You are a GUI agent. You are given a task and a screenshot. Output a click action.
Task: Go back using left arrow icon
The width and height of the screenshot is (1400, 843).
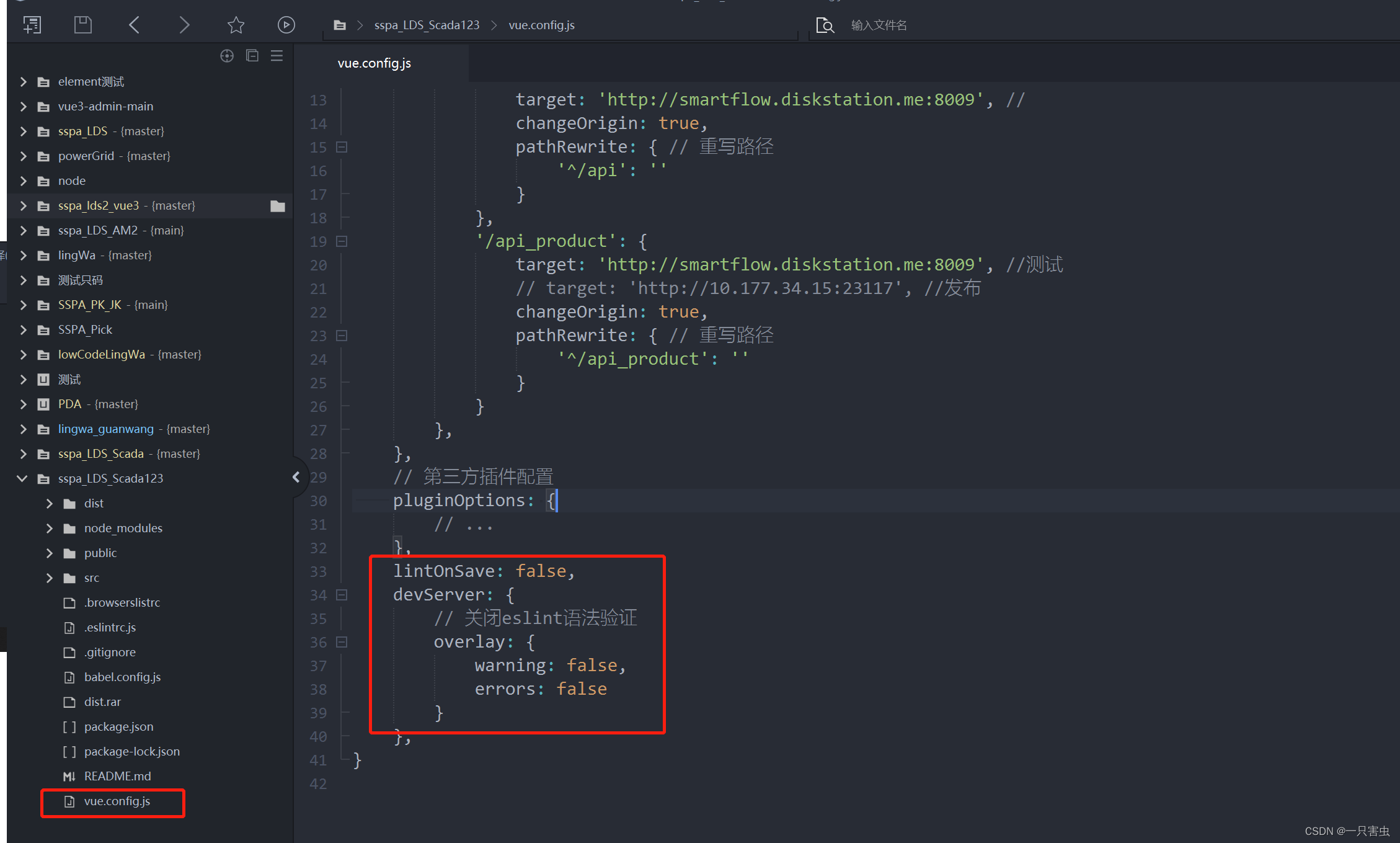click(x=134, y=25)
